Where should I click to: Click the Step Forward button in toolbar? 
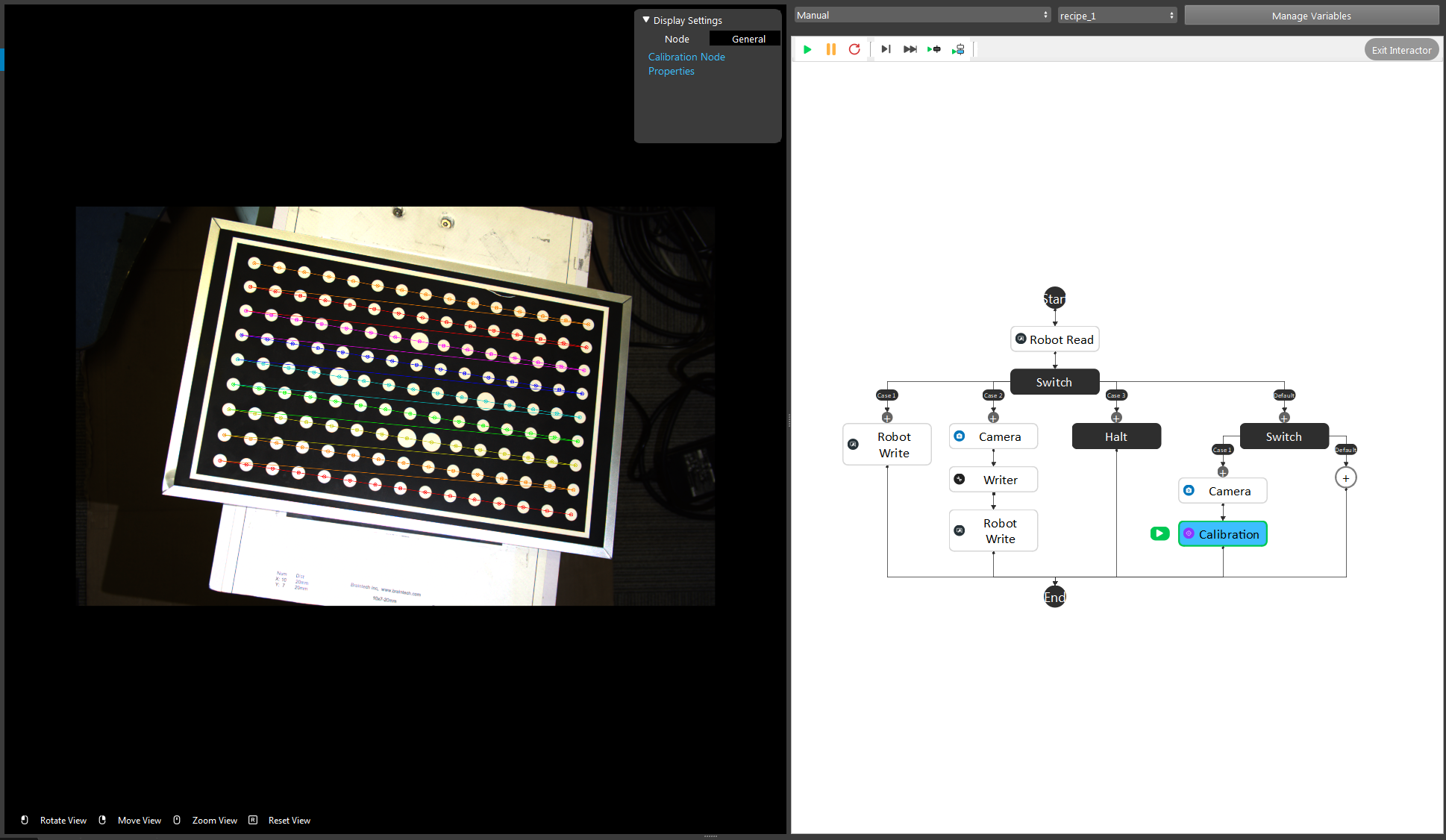point(884,49)
